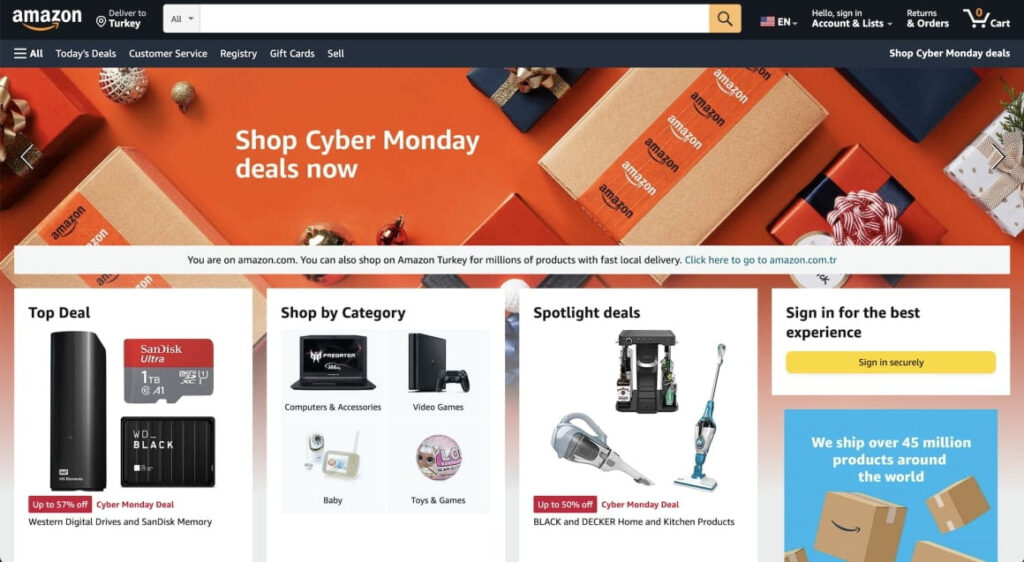Image resolution: width=1024 pixels, height=562 pixels.
Task: Expand the EN language dropdown
Action: 788,22
